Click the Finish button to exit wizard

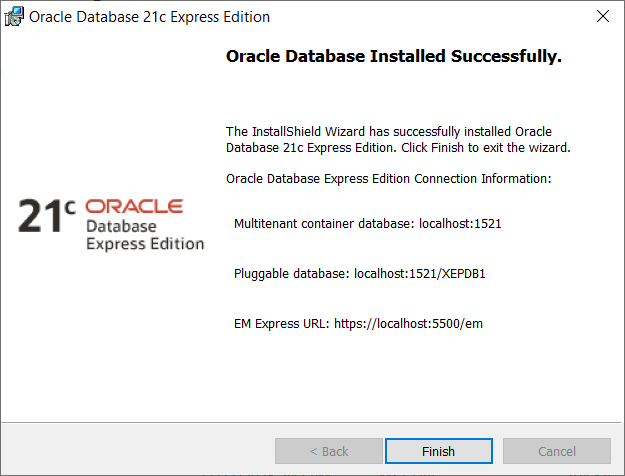(x=438, y=451)
